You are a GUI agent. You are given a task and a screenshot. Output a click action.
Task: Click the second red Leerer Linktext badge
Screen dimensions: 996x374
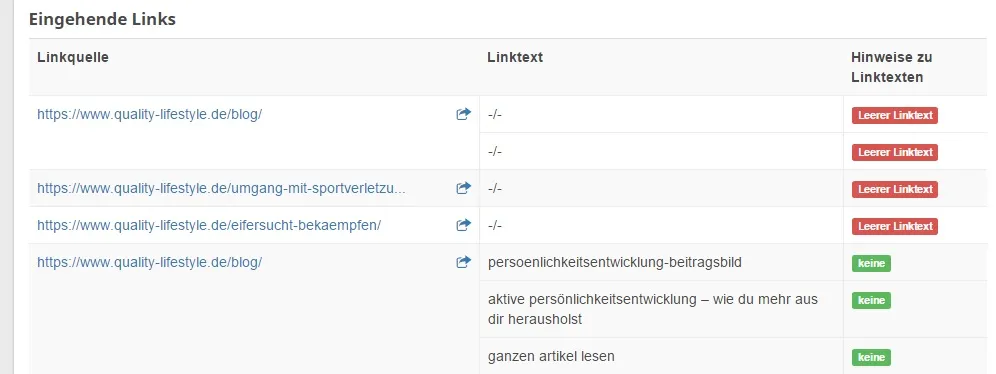pyautogui.click(x=894, y=152)
